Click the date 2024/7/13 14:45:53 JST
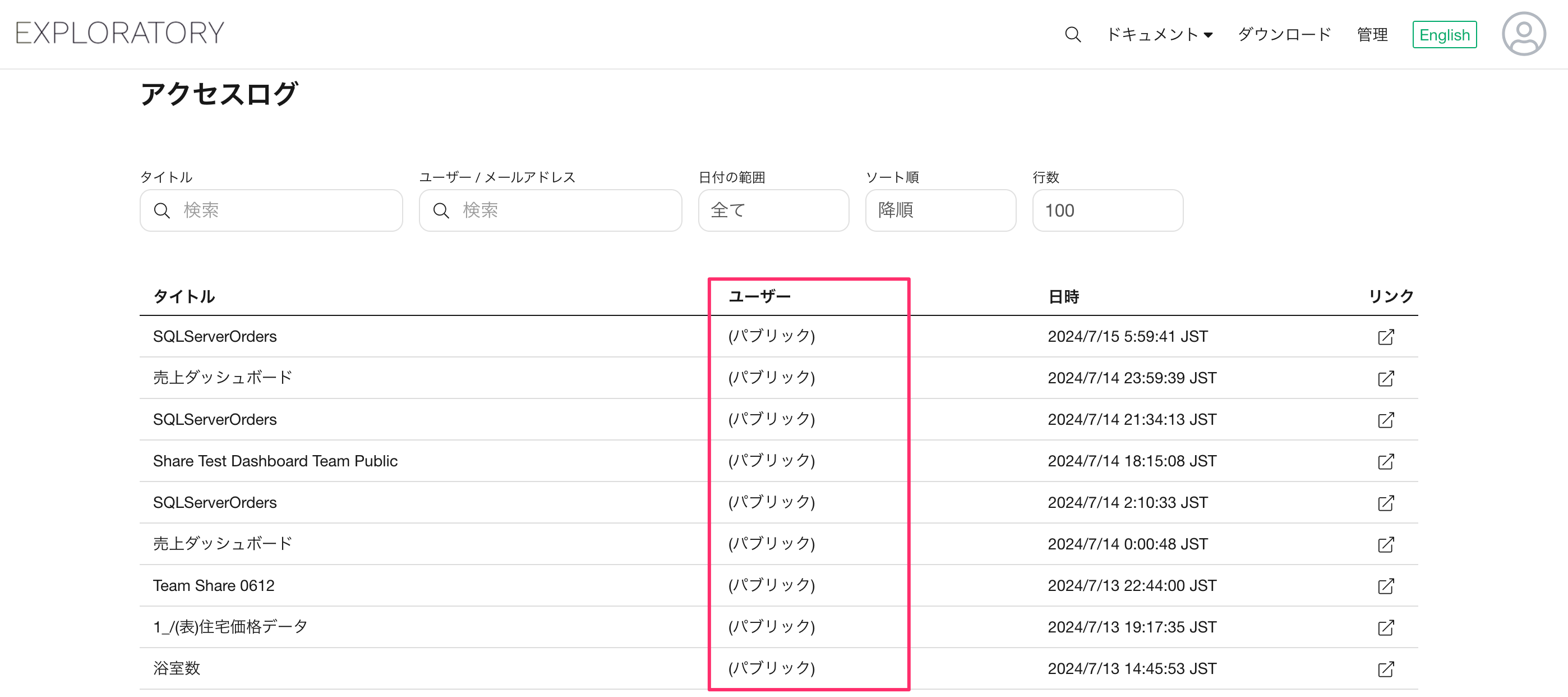Screen dimensions: 1568x697 click(1132, 668)
